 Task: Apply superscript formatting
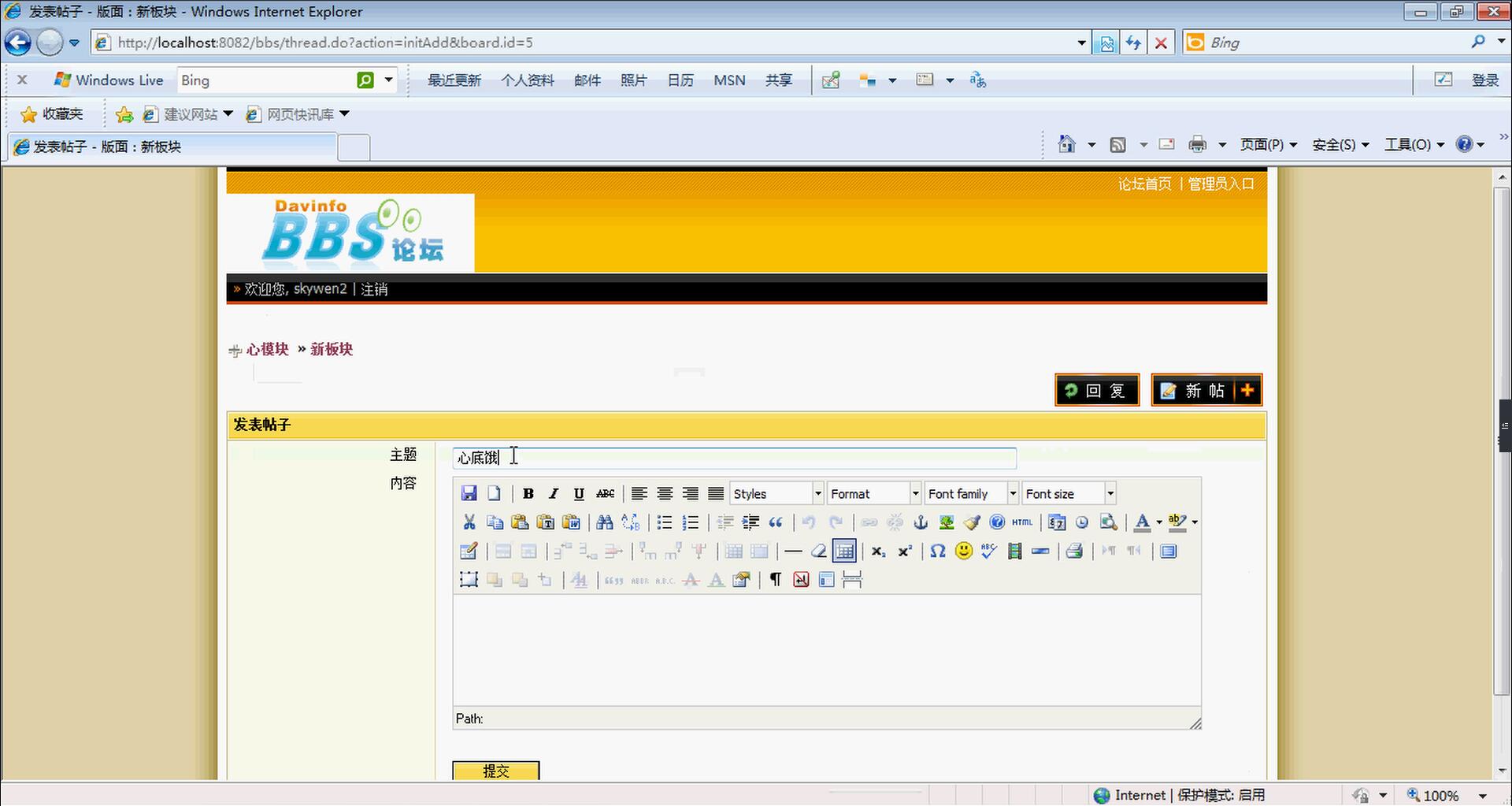(905, 551)
